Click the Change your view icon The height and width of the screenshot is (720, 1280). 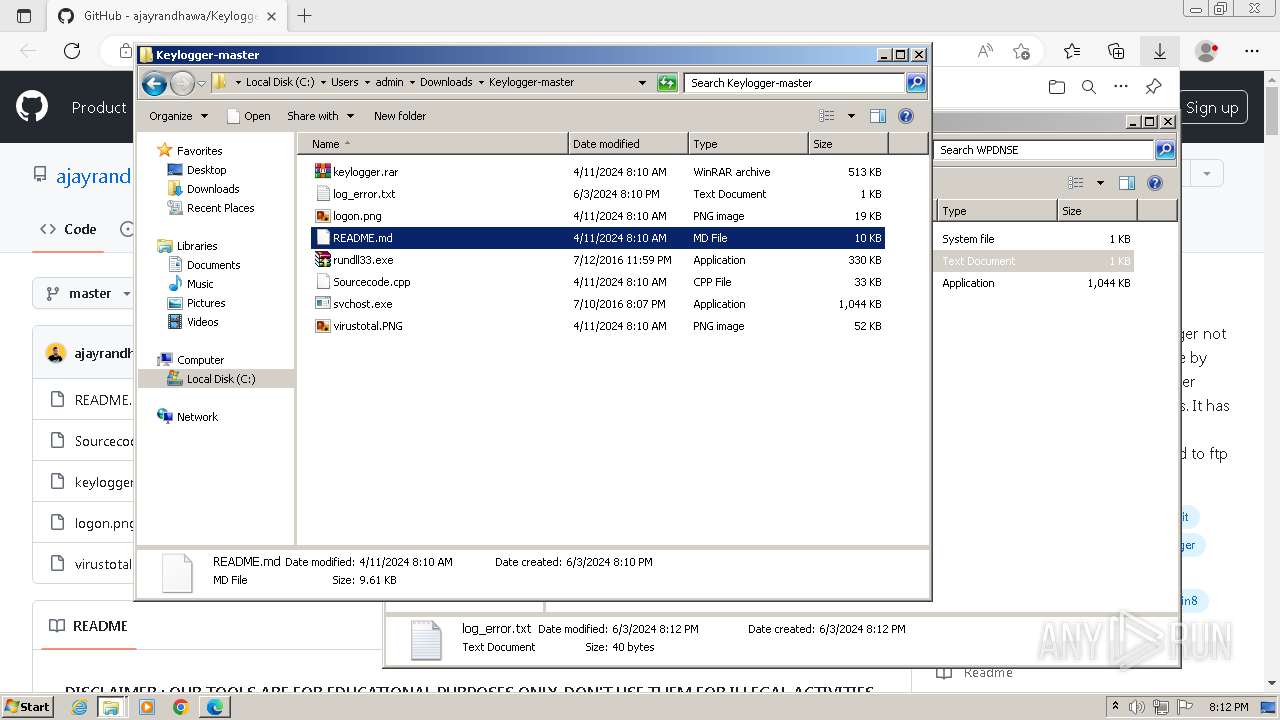826,116
